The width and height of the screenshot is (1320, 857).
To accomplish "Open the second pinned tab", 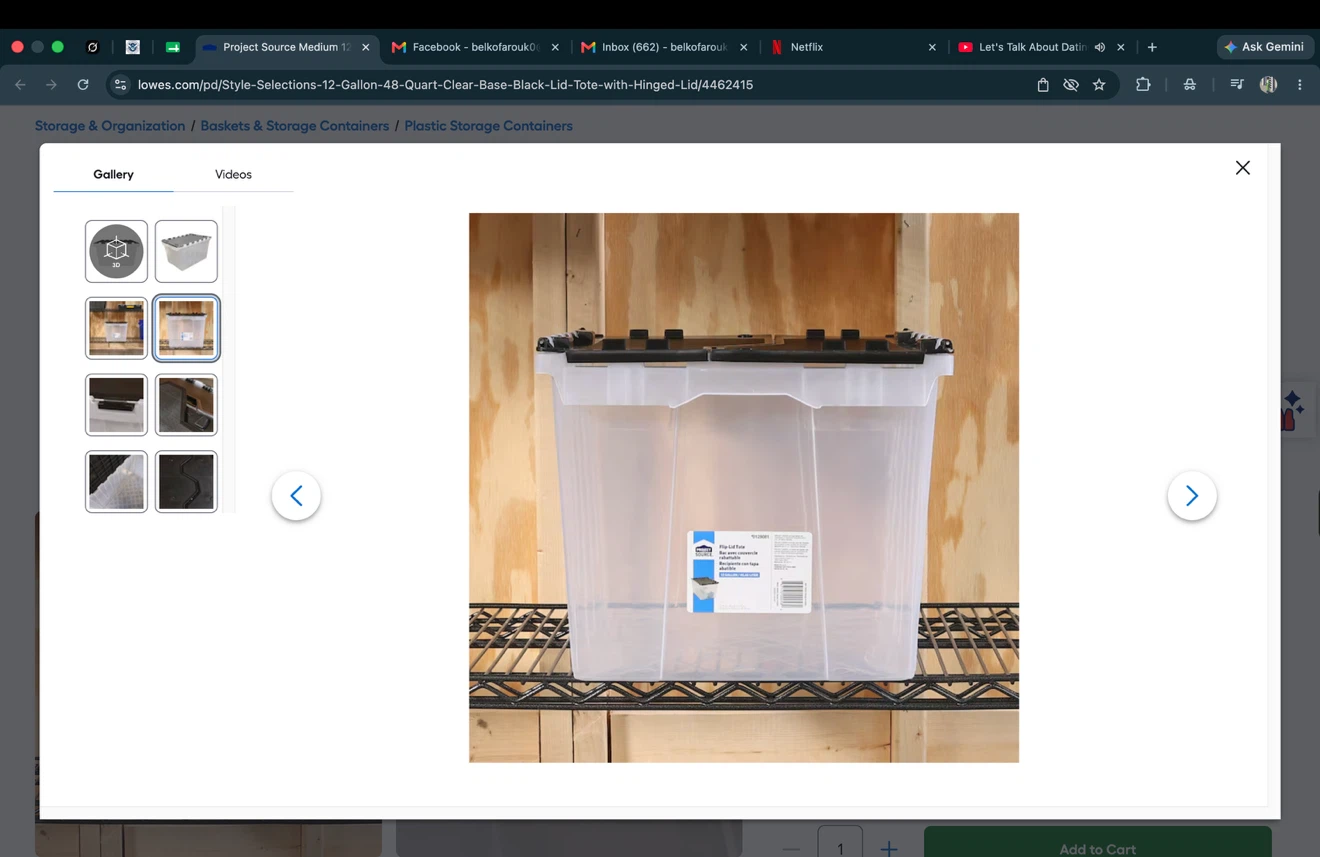I will click(132, 47).
